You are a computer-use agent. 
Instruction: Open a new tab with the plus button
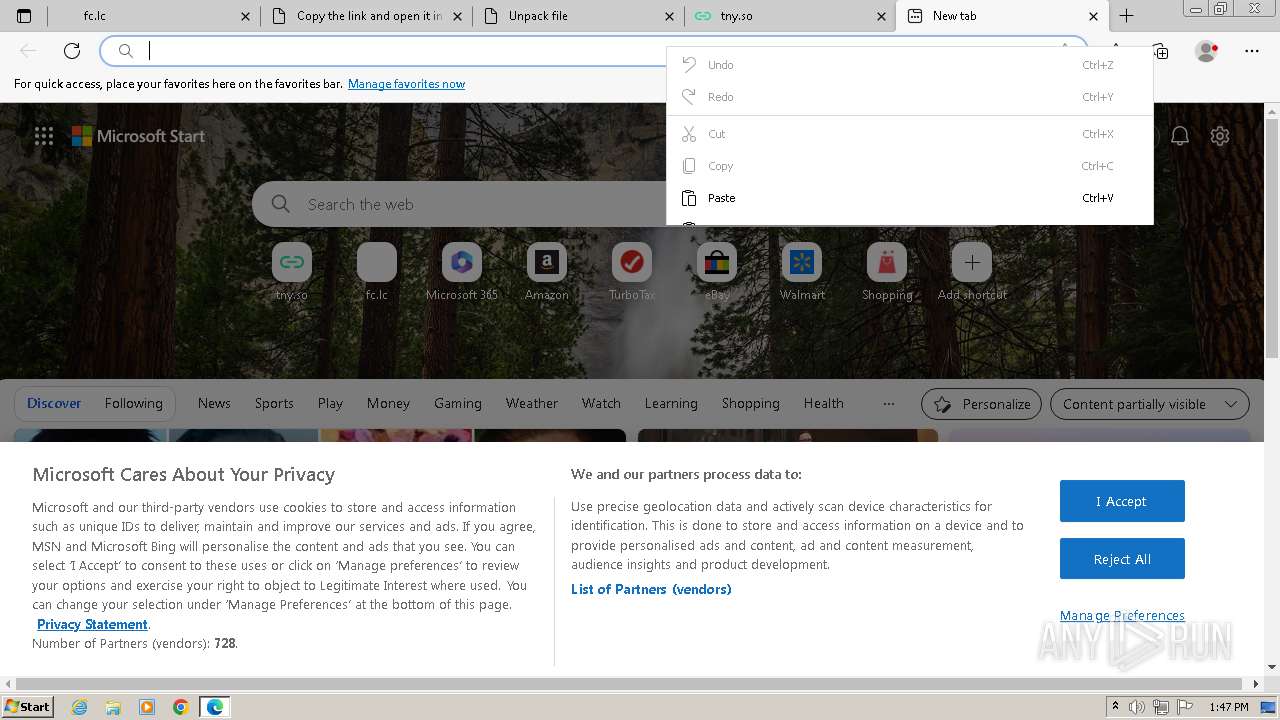[x=1126, y=16]
